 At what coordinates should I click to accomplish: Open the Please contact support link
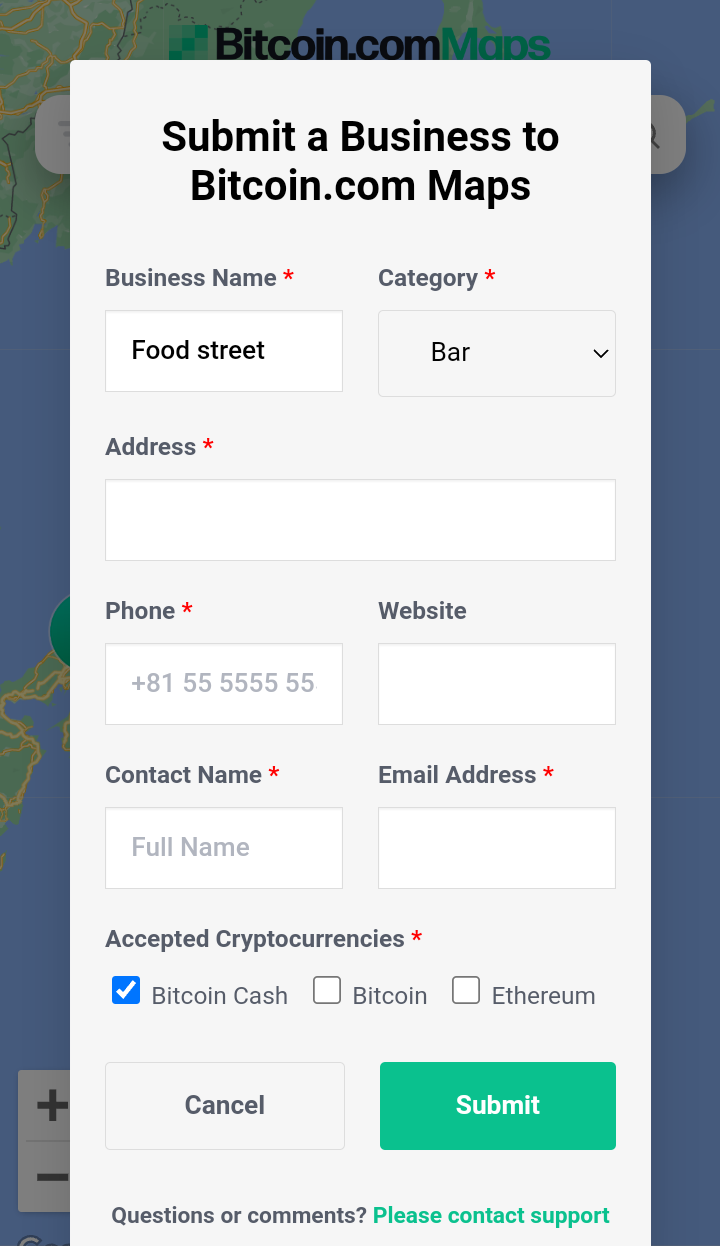click(491, 1216)
